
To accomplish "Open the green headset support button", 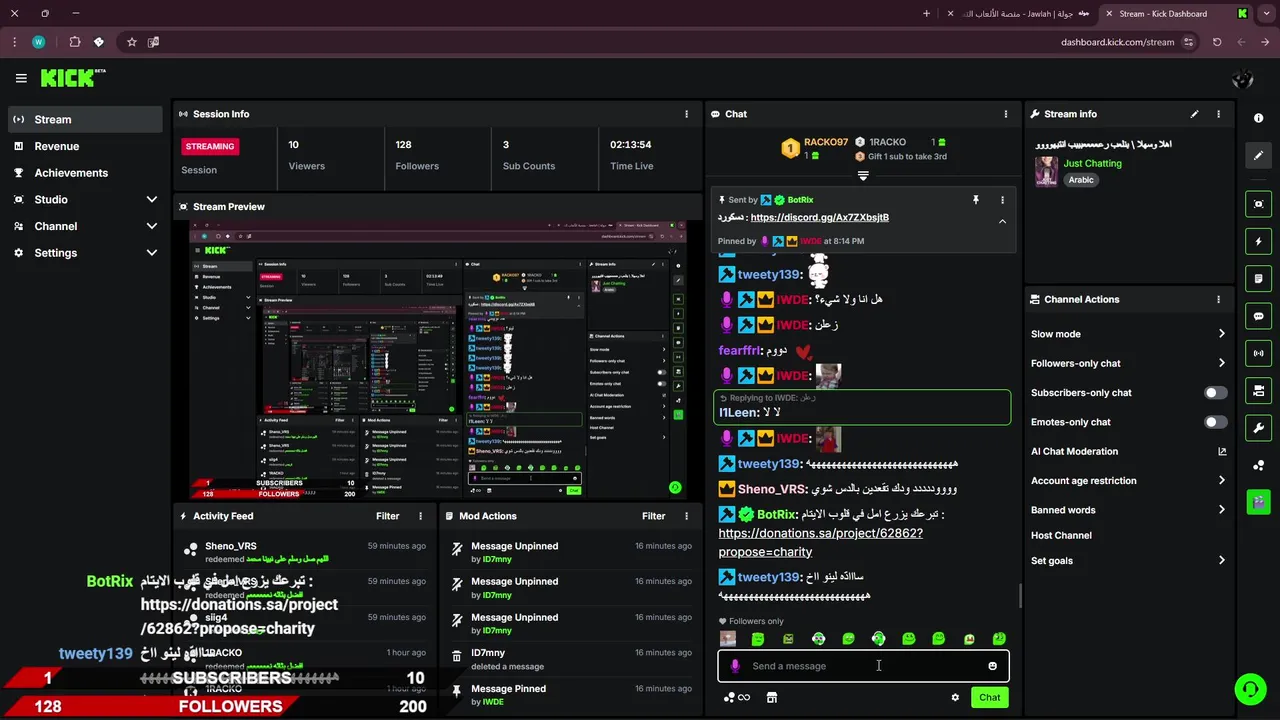I will click(1249, 690).
